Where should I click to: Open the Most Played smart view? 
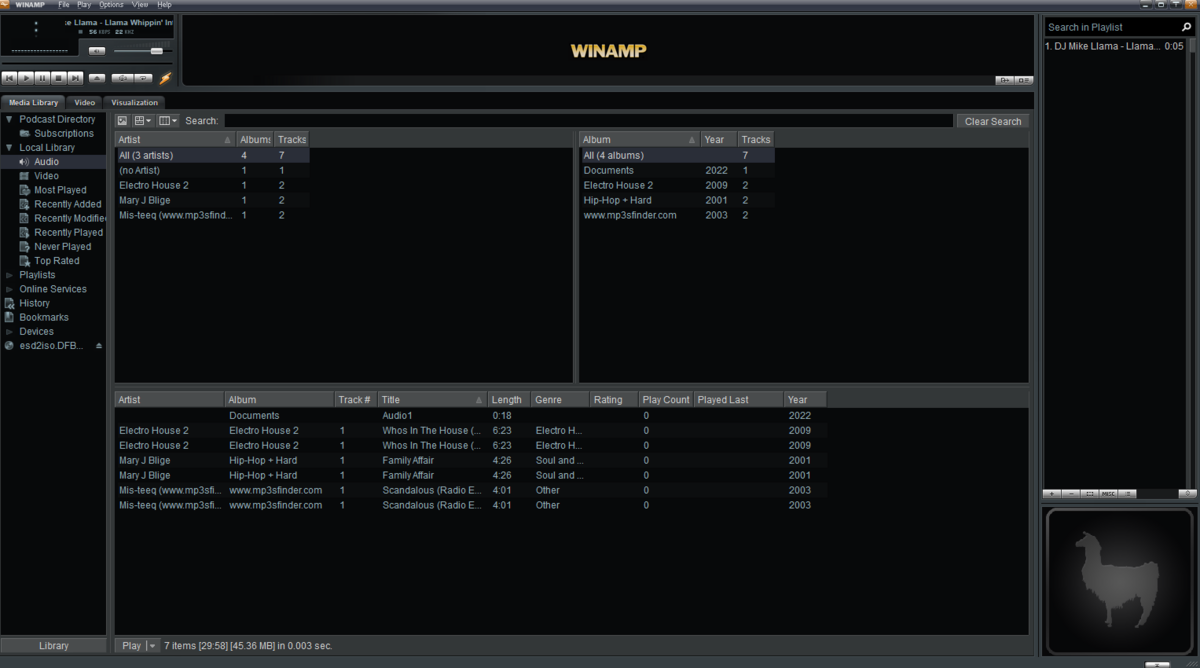click(x=60, y=189)
